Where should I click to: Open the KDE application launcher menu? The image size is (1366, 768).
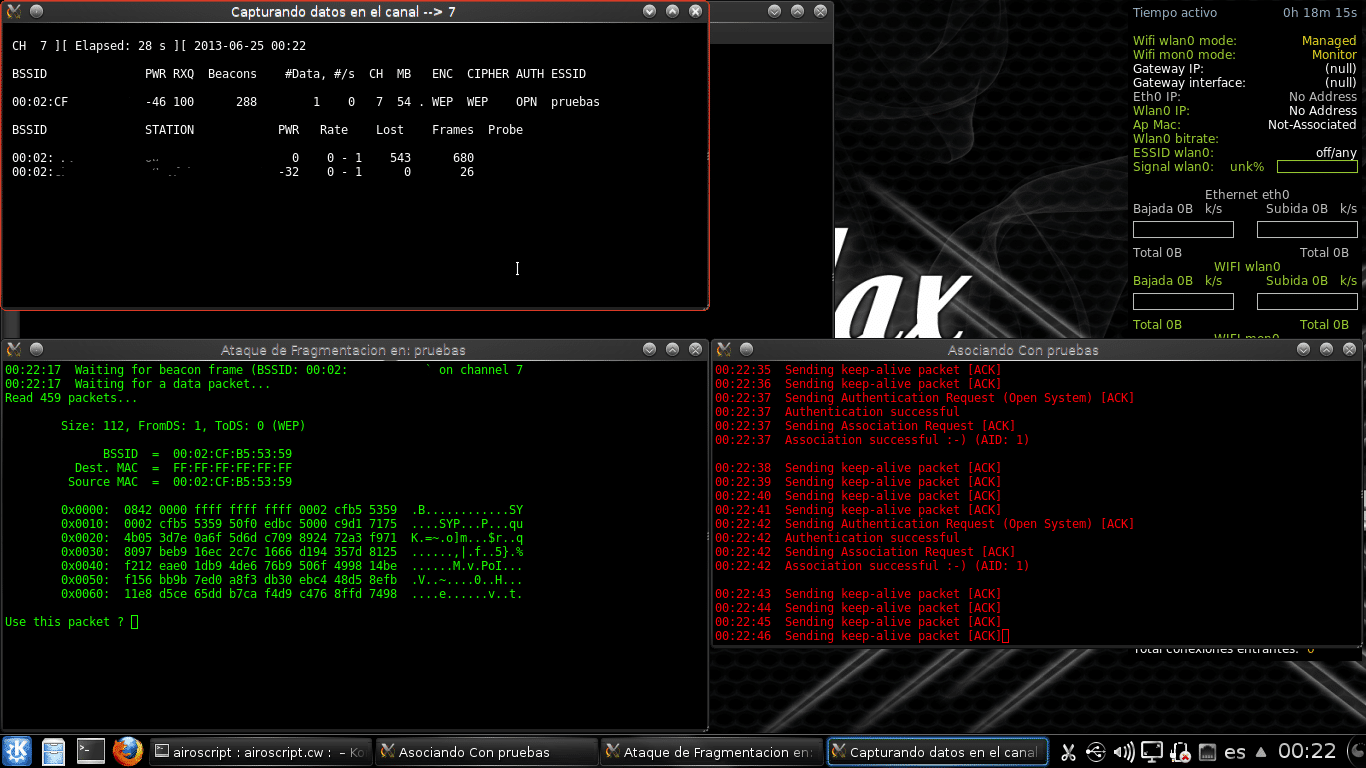[x=17, y=751]
